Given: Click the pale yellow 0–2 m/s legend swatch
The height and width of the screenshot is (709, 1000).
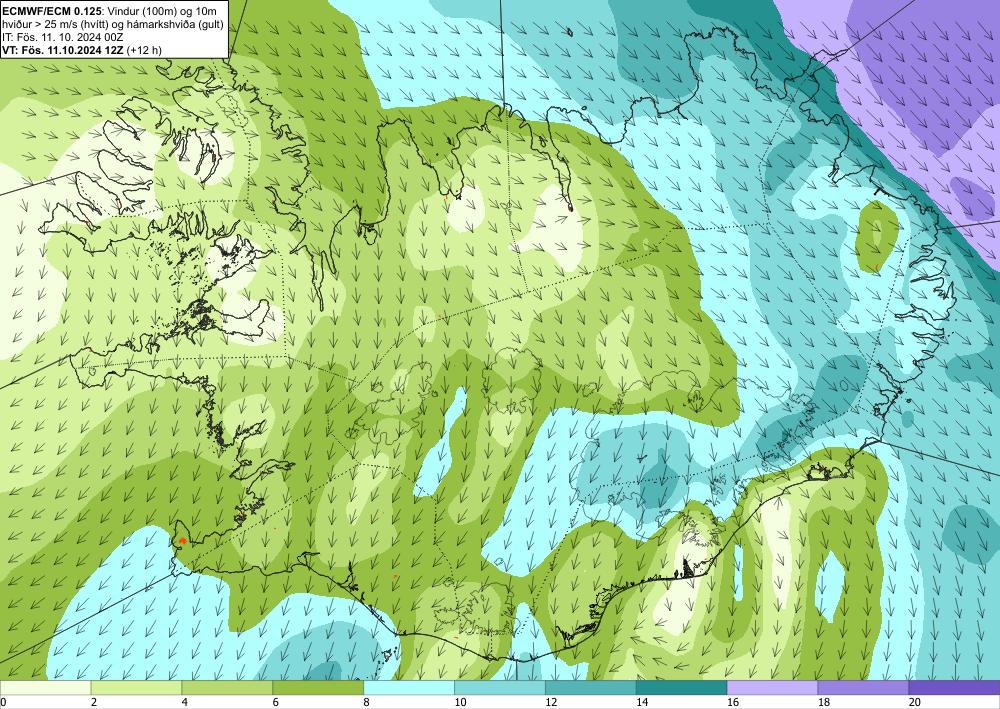Looking at the screenshot, I should 45,687.
